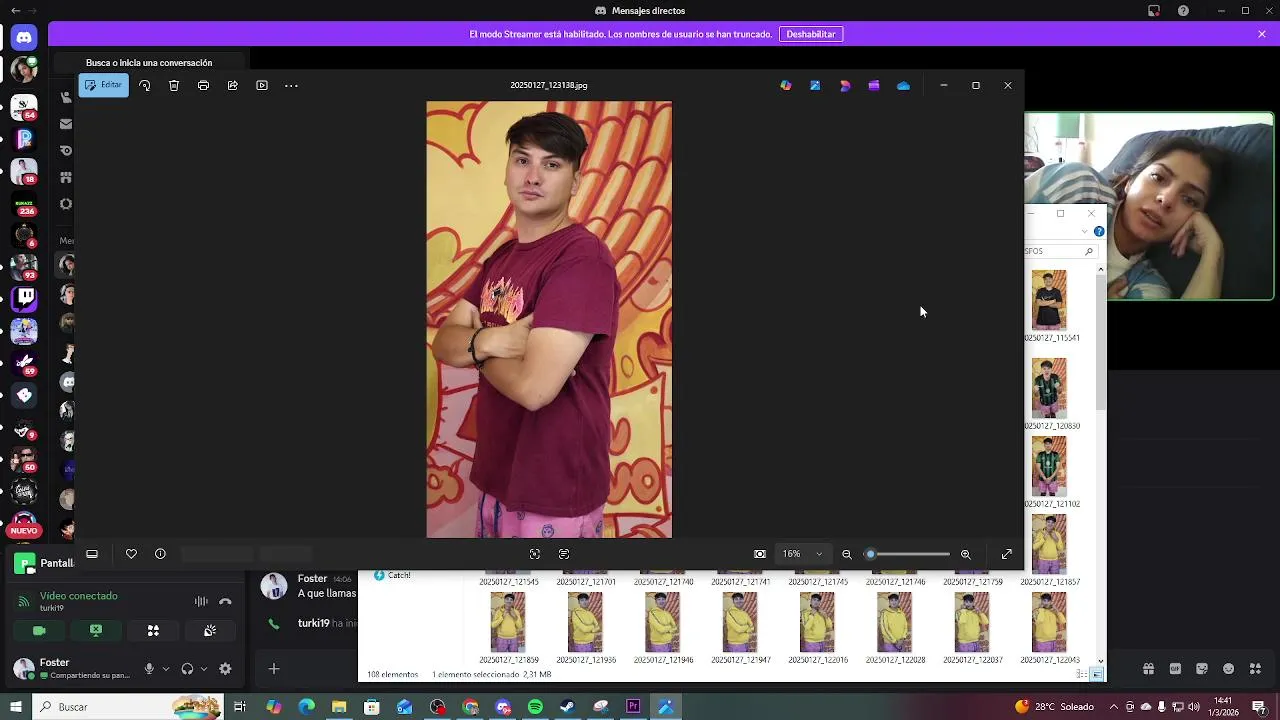Share the photo using the share icon
The width and height of the screenshot is (1280, 720).
coord(232,86)
